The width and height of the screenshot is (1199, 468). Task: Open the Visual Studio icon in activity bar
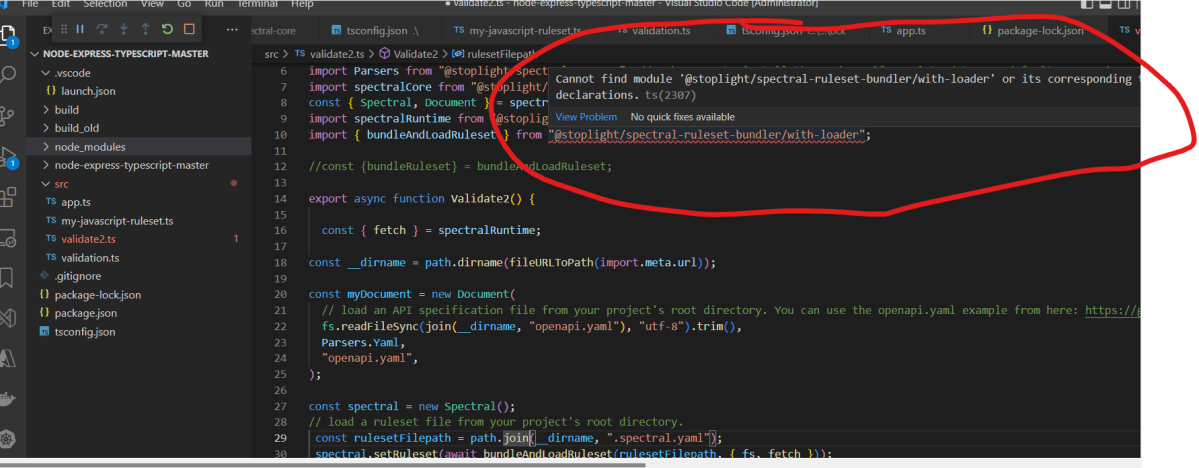tap(8, 318)
